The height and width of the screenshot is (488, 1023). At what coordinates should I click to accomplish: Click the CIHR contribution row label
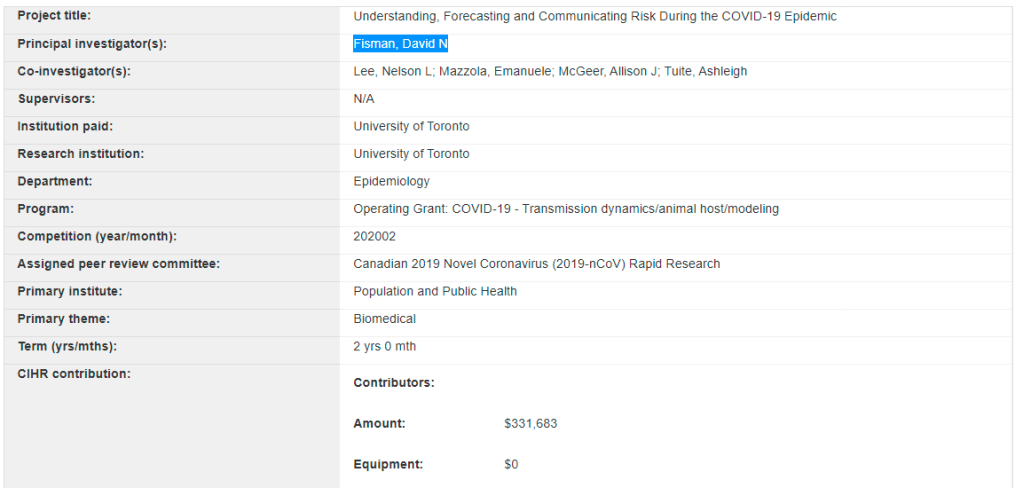74,374
